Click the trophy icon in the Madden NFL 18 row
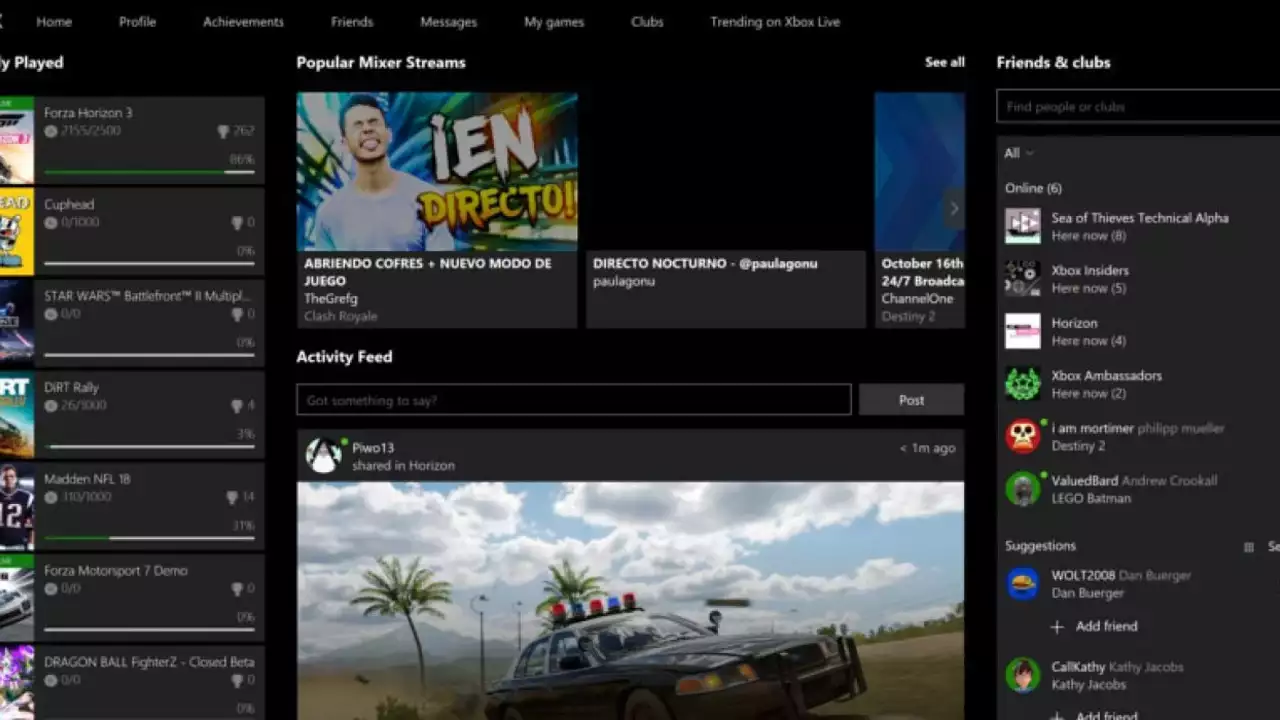Screen dimensions: 1280x720 click(x=232, y=497)
